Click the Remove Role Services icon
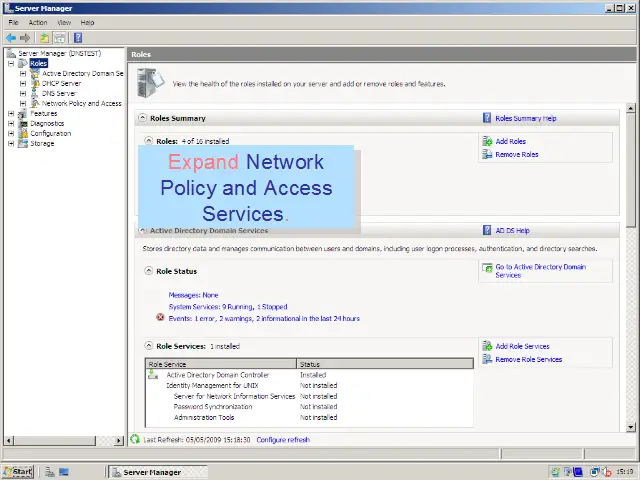The image size is (640, 480). [x=487, y=359]
